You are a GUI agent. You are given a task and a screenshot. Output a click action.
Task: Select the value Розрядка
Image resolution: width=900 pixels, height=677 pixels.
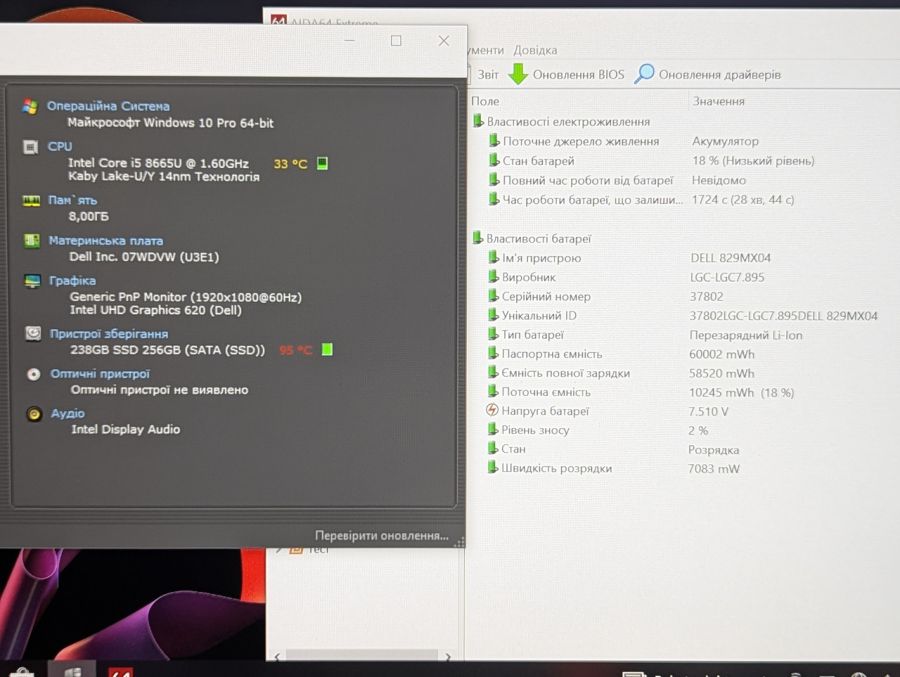click(713, 450)
